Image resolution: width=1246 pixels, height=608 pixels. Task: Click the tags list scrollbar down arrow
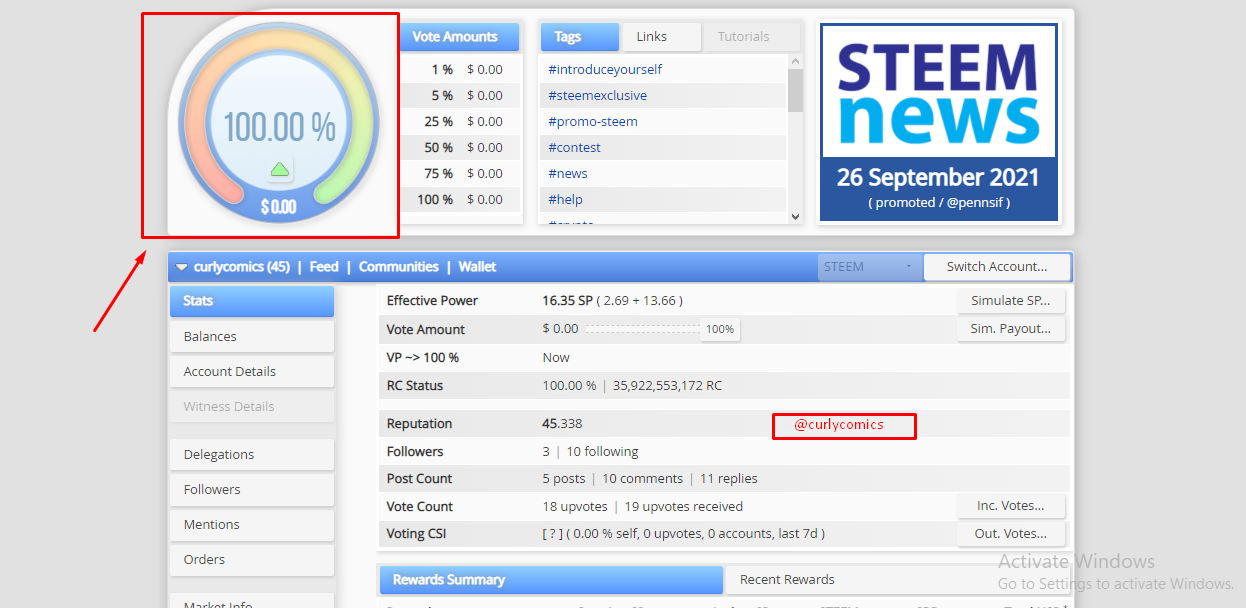point(795,216)
